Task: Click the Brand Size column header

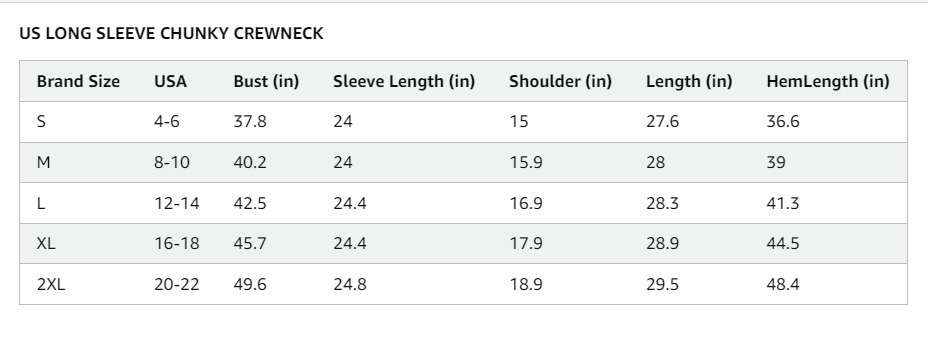Action: pyautogui.click(x=78, y=81)
